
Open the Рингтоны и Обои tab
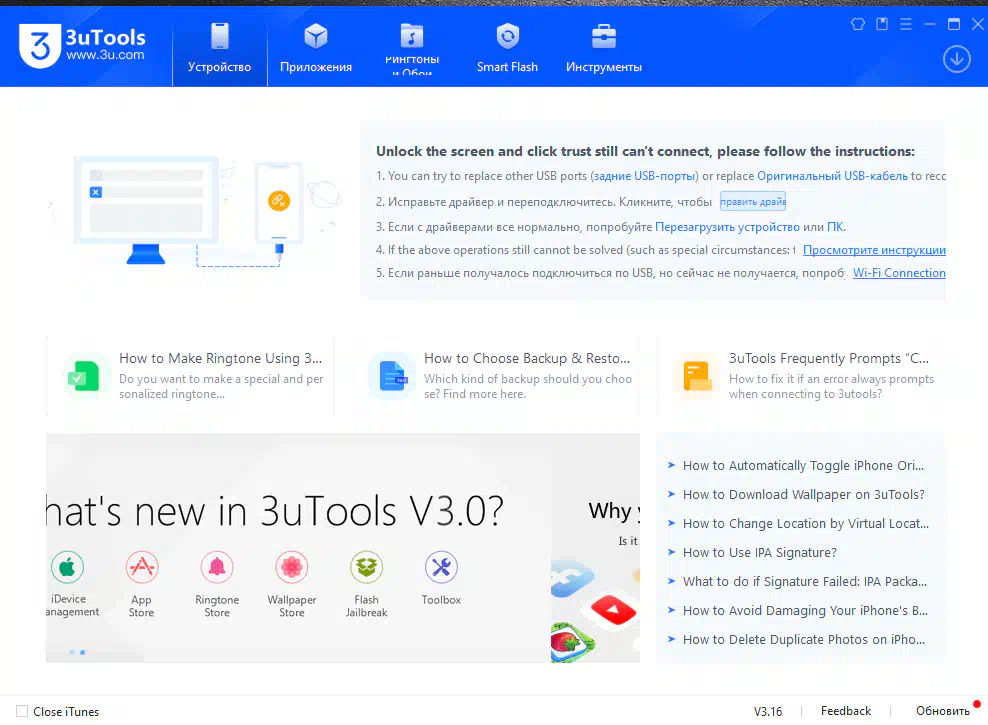pyautogui.click(x=412, y=47)
